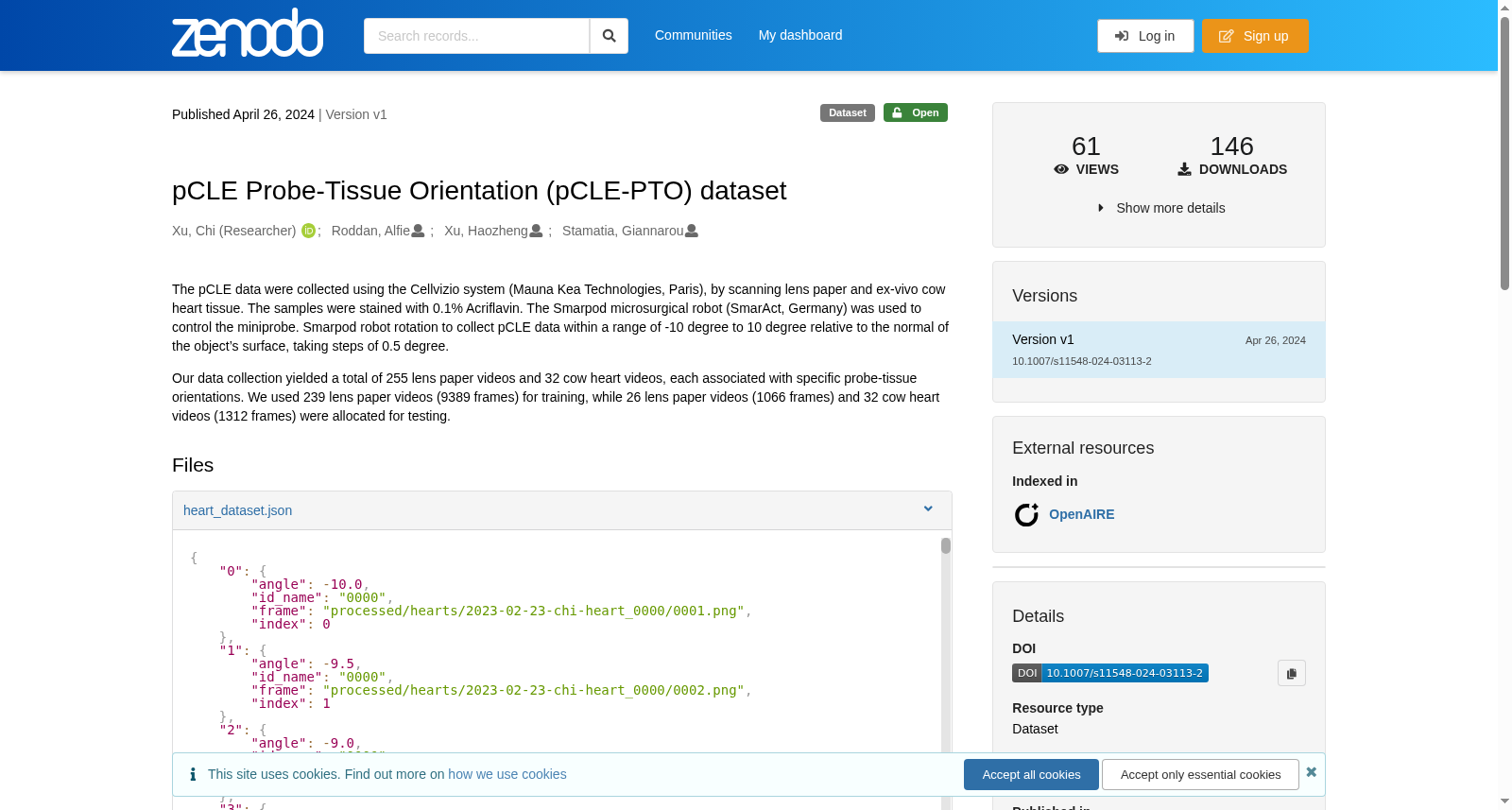Click the Log in button
1512x810 pixels.
pos(1145,36)
